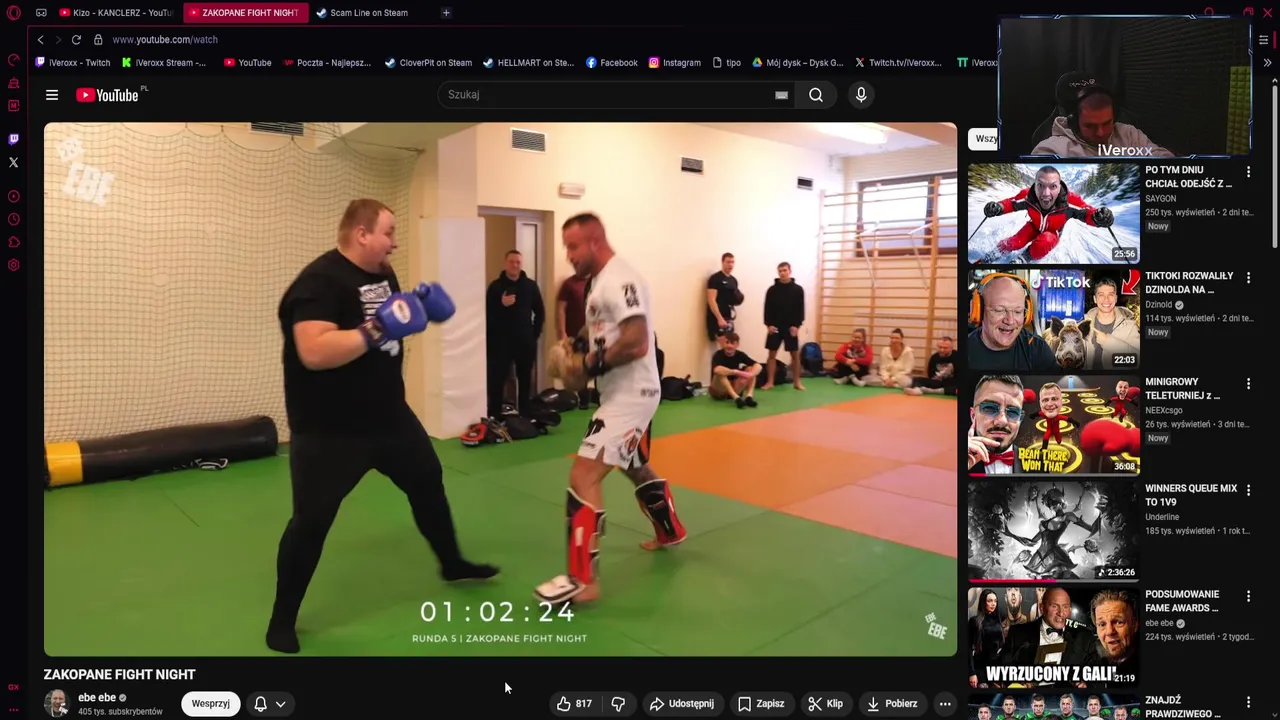Image resolution: width=1280 pixels, height=720 pixels.
Task: Open the on-screen keyboard in search box
Action: click(781, 95)
